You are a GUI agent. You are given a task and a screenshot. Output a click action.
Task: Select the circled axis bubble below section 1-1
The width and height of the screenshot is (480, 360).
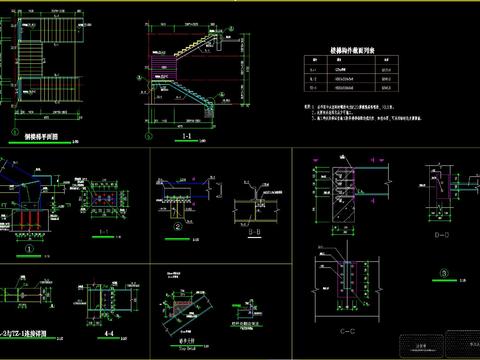point(149,136)
